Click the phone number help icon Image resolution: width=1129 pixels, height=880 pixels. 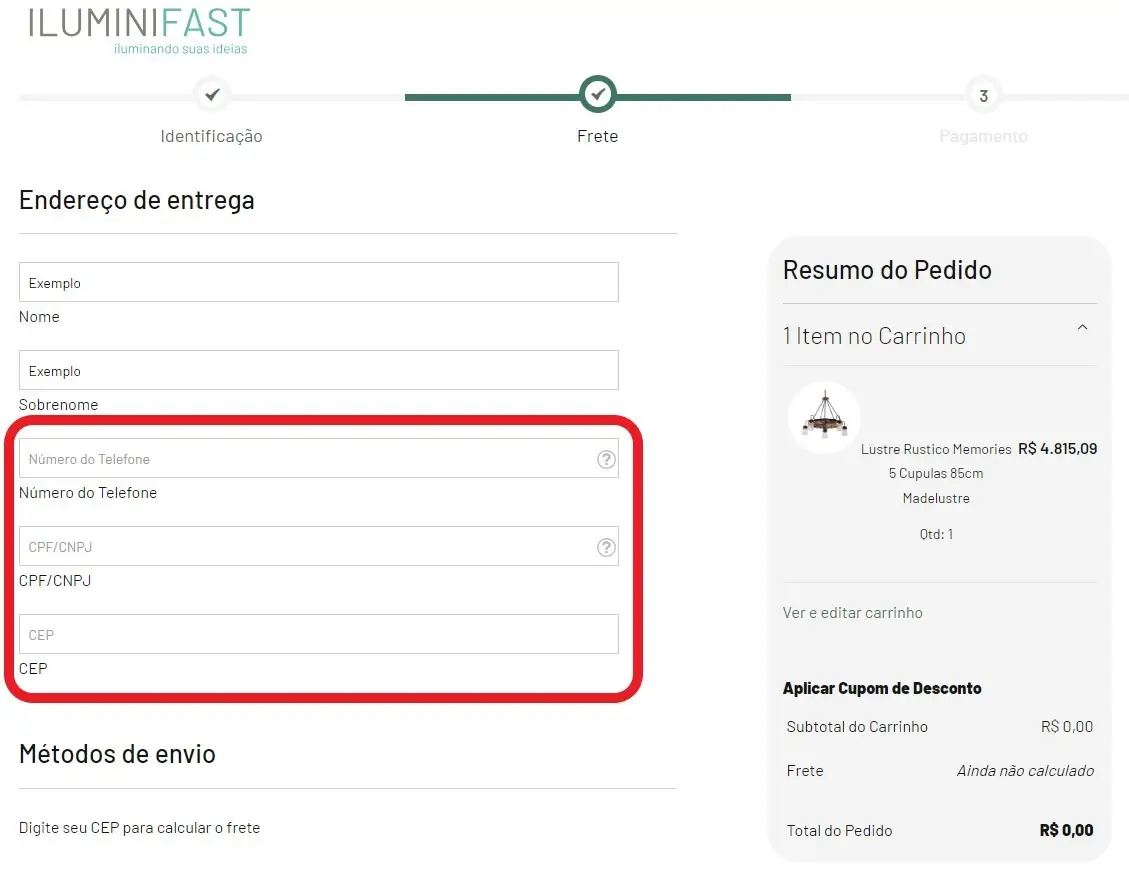(606, 459)
